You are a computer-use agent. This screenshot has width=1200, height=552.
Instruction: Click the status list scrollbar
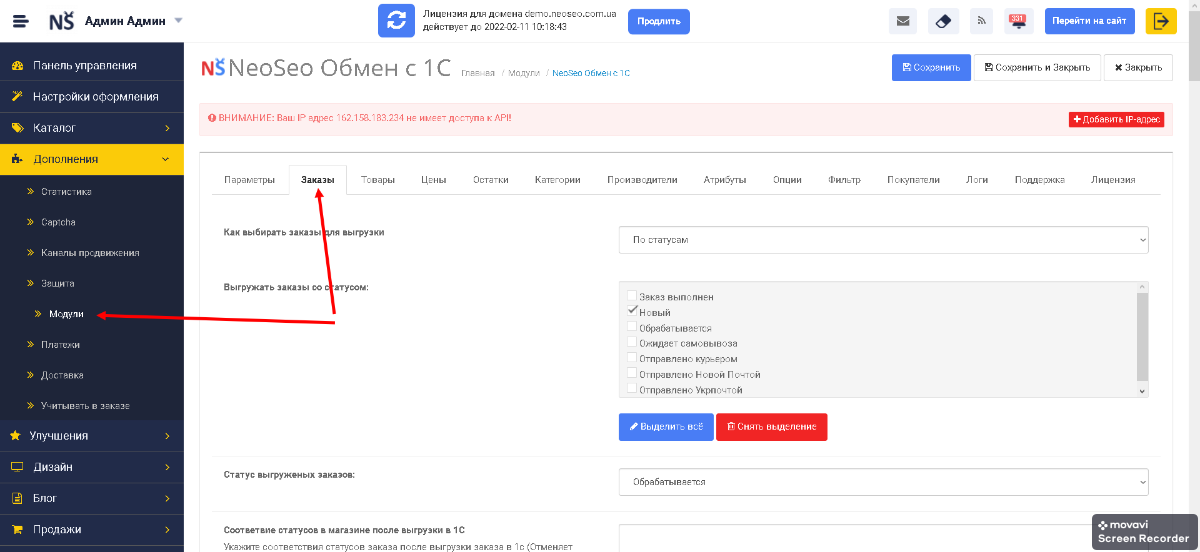tap(1143, 339)
